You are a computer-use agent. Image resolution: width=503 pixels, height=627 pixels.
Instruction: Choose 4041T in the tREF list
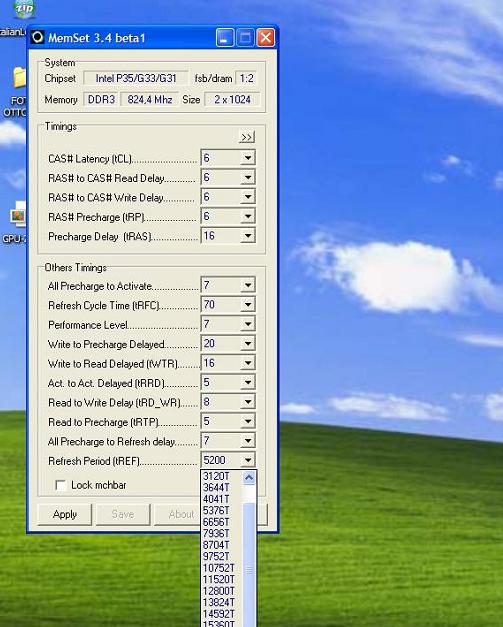click(x=222, y=499)
